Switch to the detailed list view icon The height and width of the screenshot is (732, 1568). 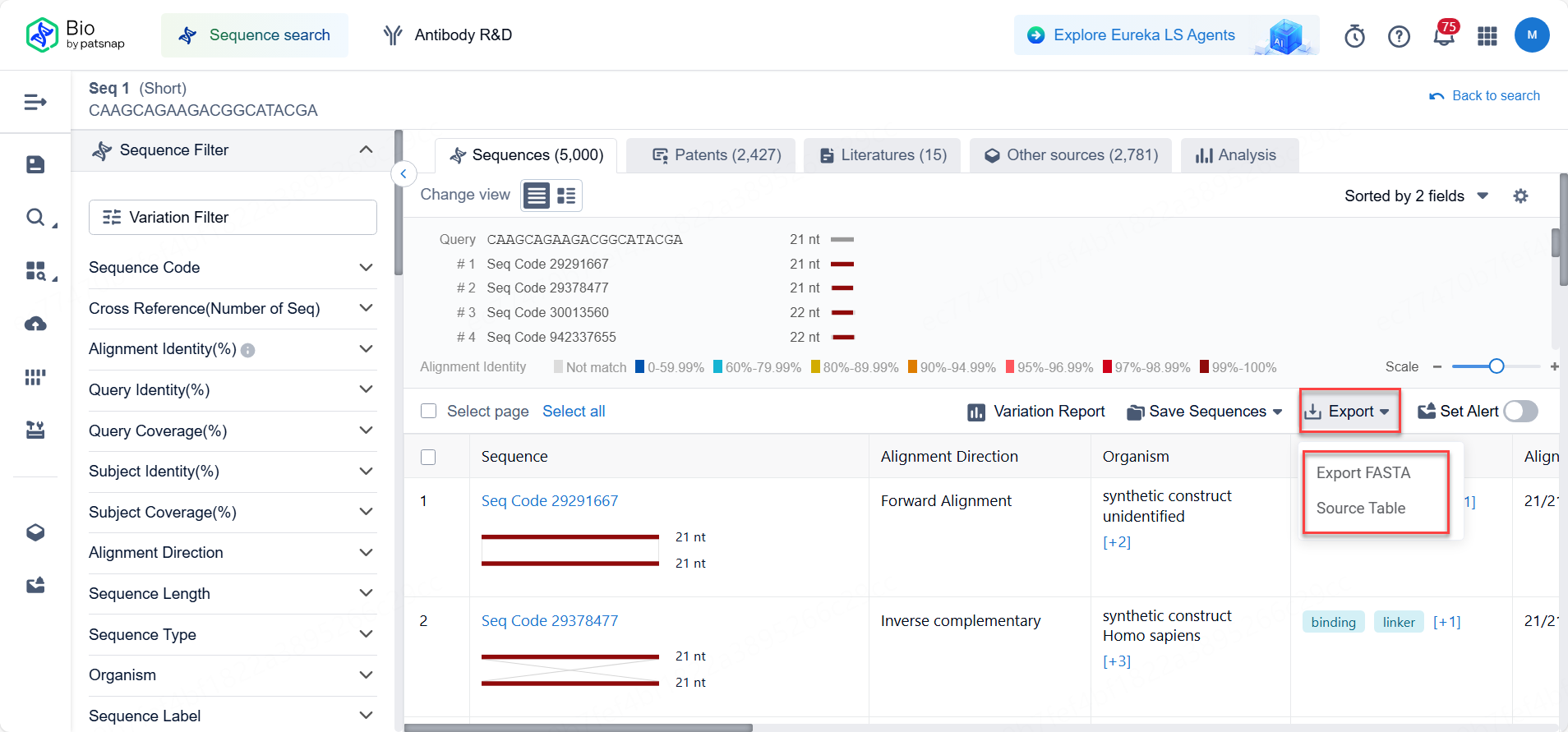566,196
